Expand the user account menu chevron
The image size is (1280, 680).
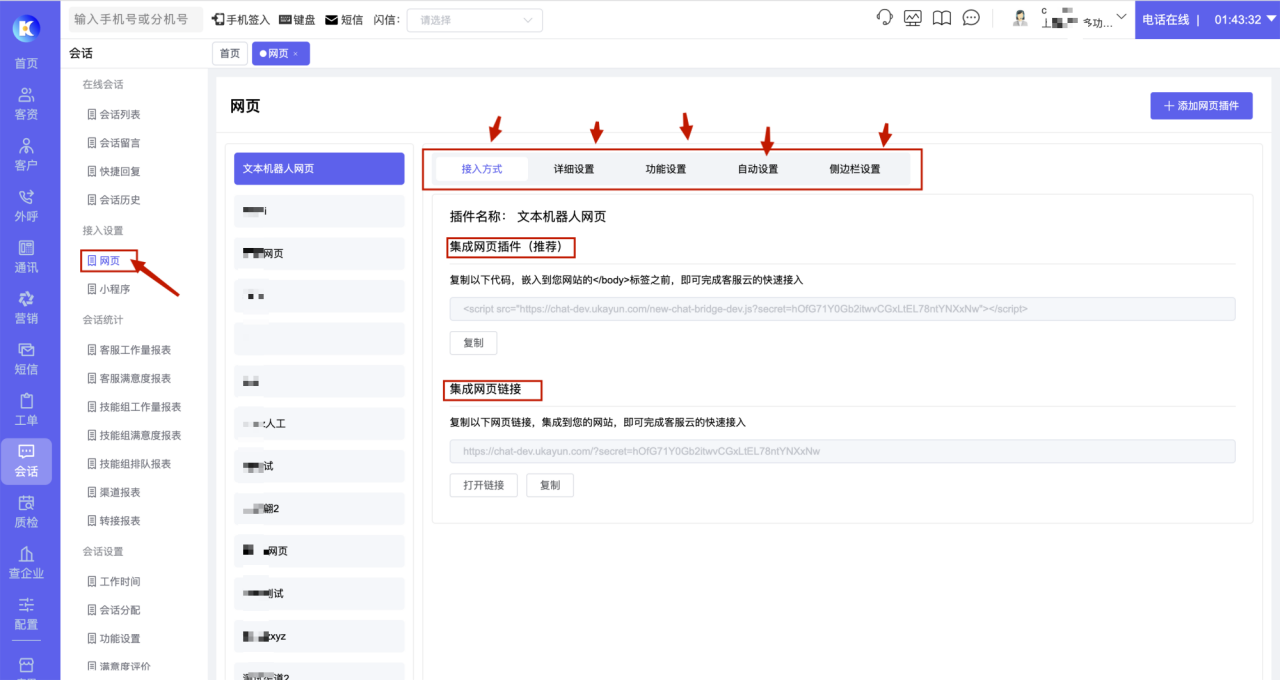pos(1121,17)
